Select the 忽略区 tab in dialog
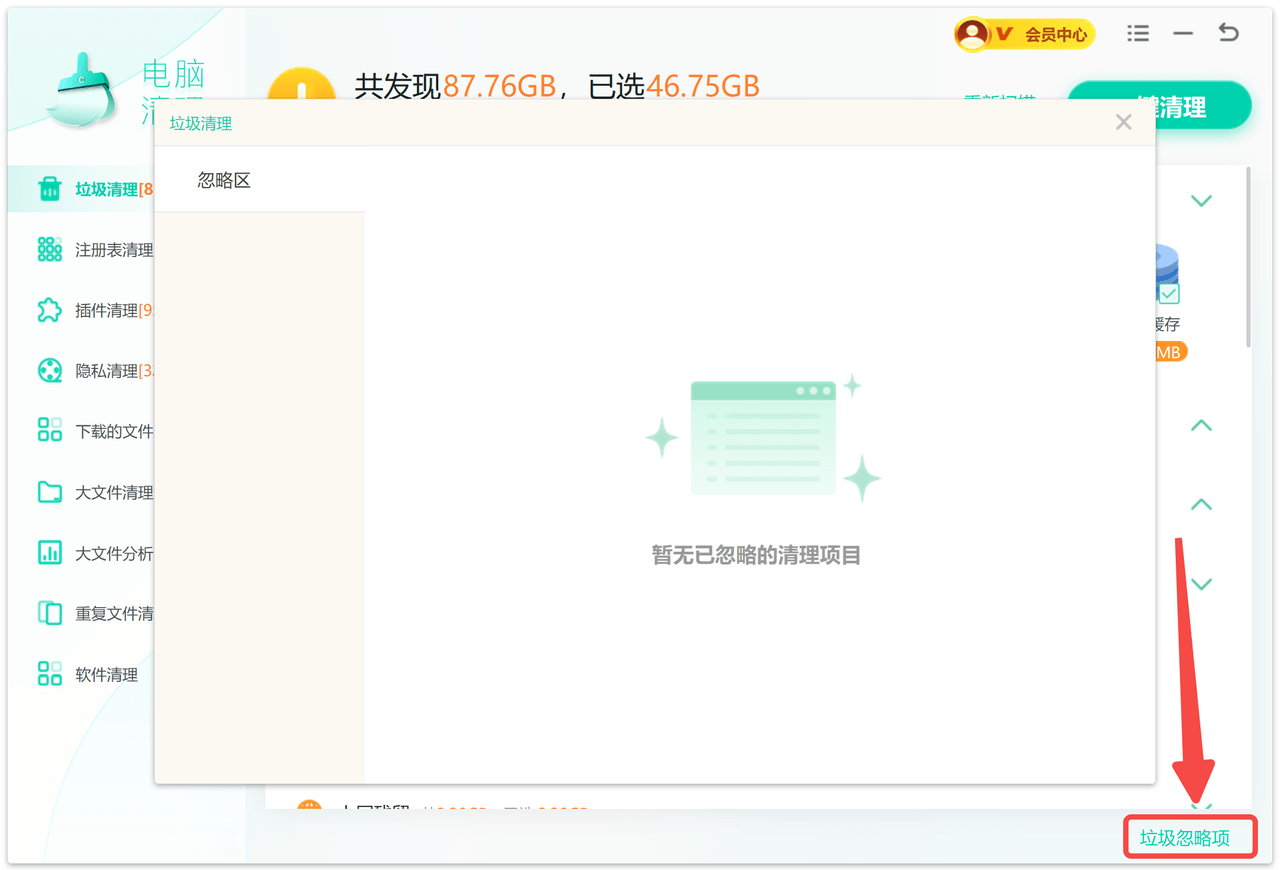 point(224,181)
